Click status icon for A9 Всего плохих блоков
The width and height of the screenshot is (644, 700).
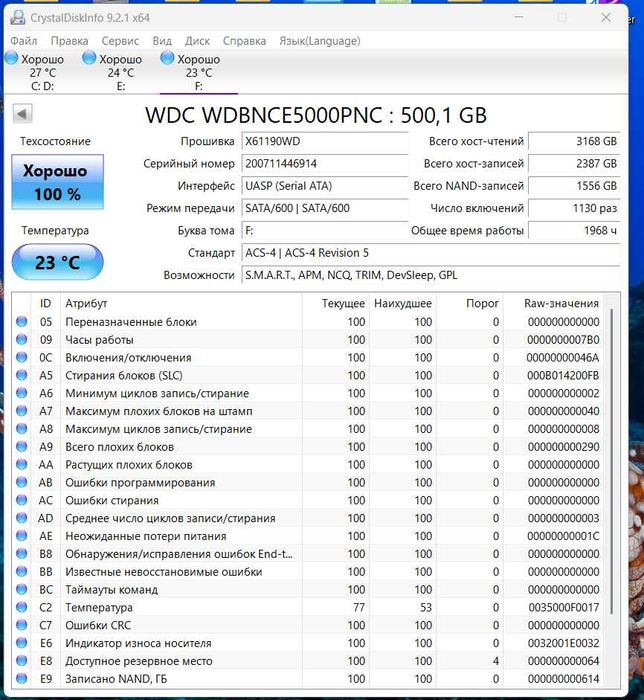[x=21, y=446]
